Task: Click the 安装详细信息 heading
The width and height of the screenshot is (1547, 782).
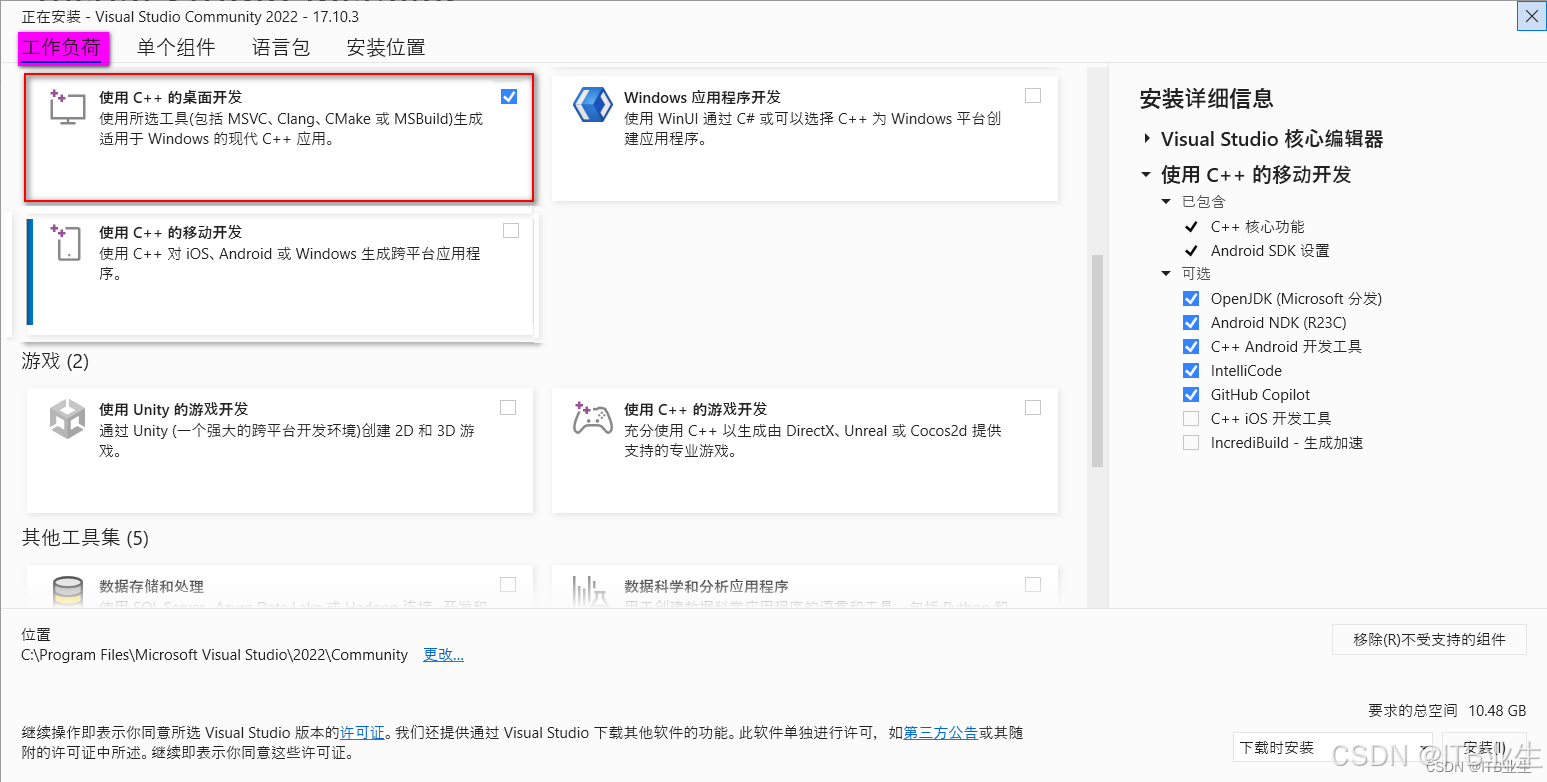Action: coord(1206,99)
